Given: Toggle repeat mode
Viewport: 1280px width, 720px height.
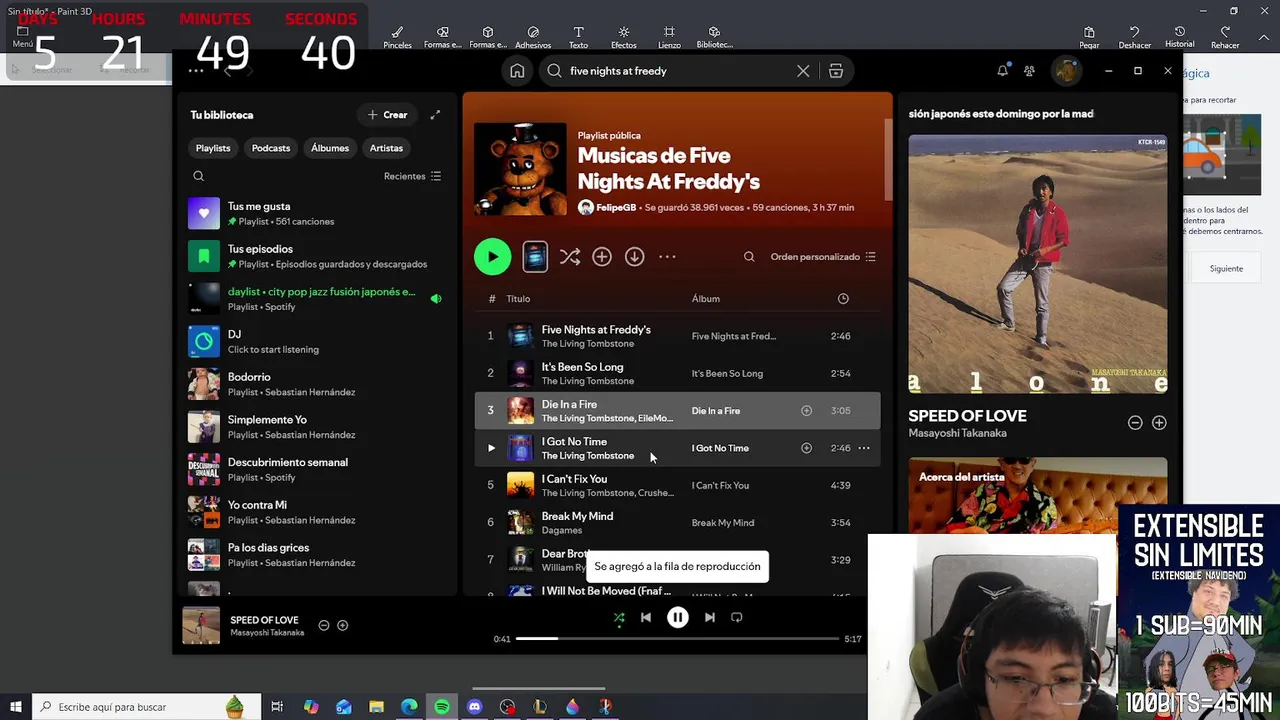Looking at the screenshot, I should point(737,617).
